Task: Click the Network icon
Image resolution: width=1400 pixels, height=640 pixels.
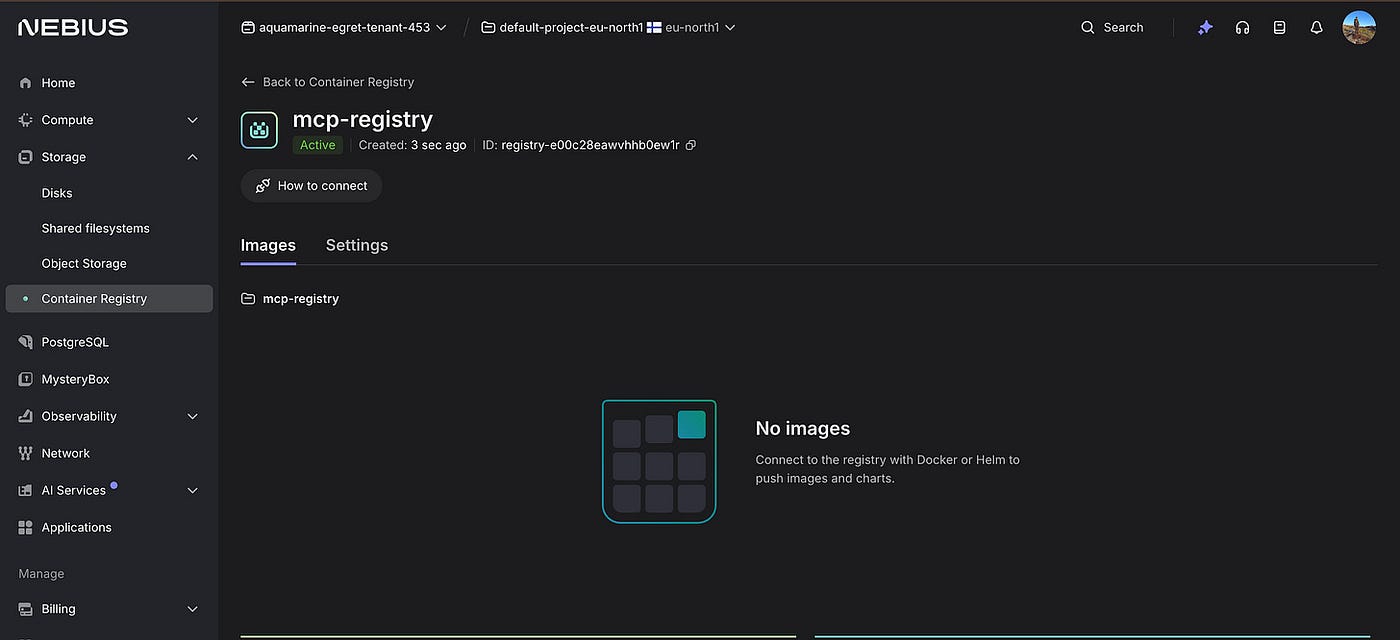Action: (x=26, y=453)
